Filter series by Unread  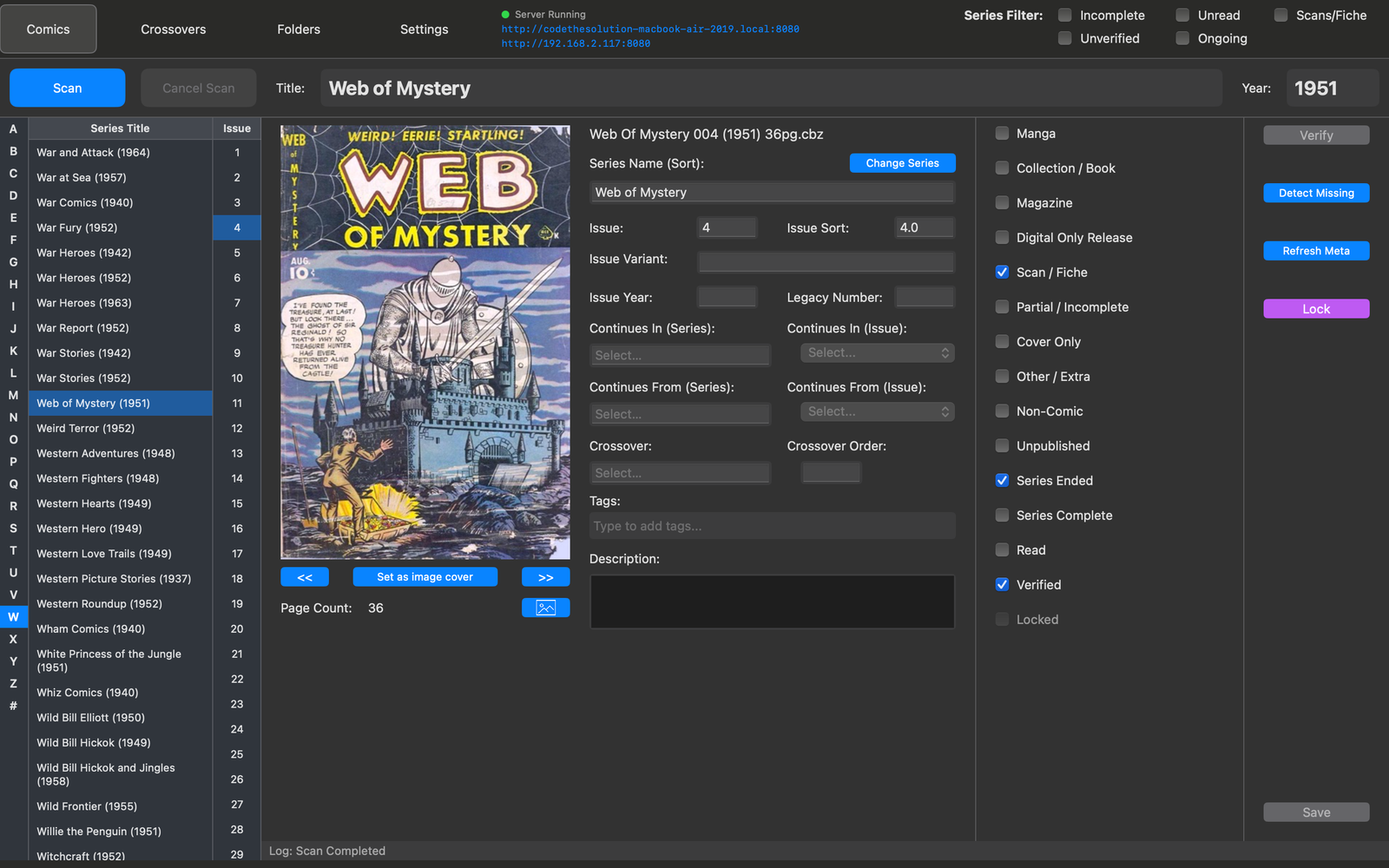(1182, 16)
